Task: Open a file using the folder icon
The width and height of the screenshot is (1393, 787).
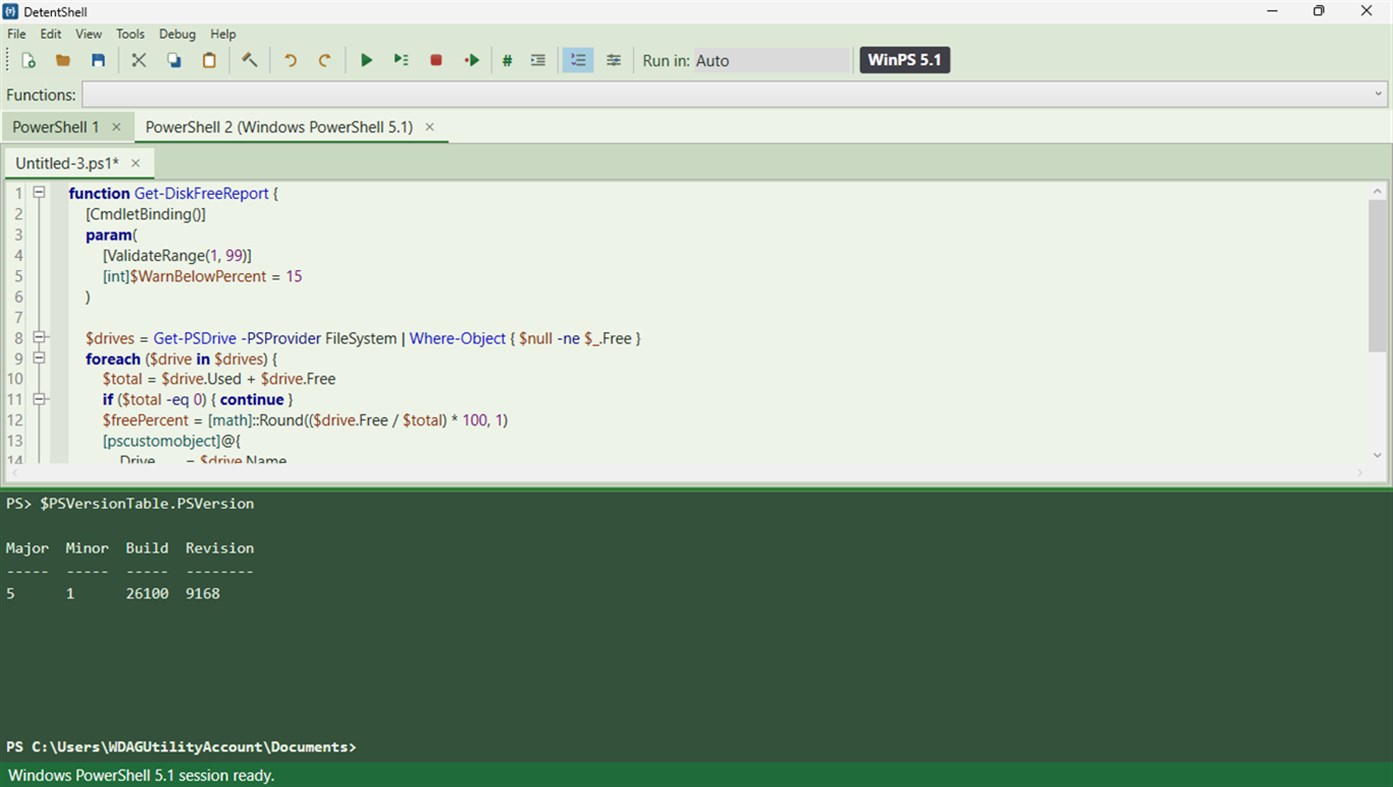Action: coord(63,60)
